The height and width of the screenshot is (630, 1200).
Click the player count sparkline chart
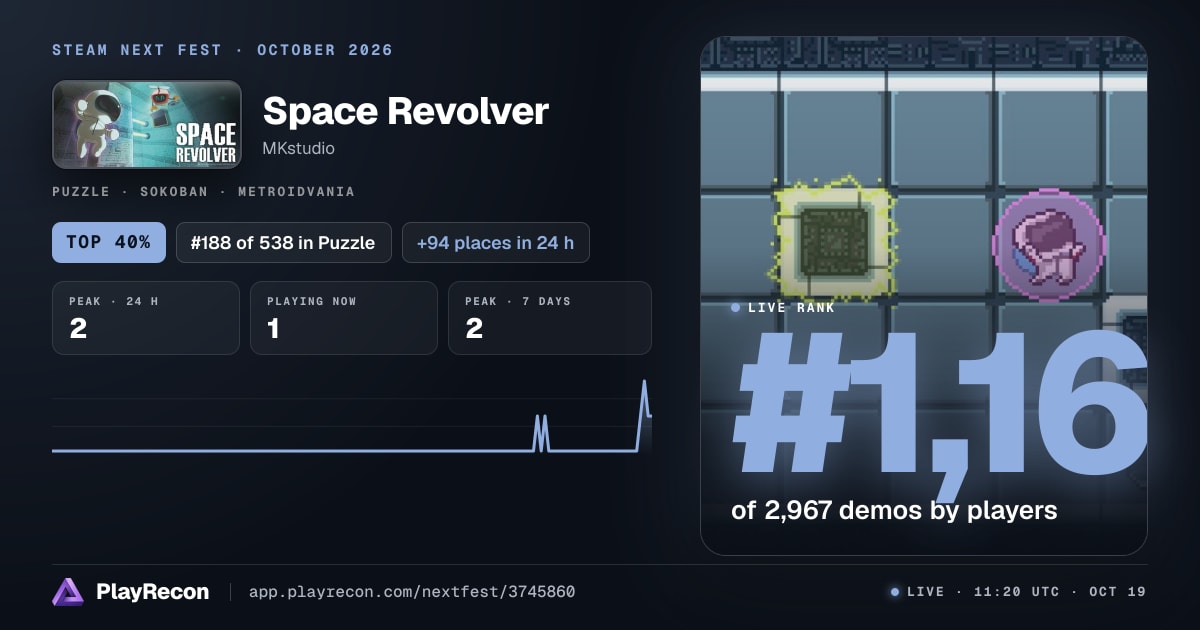[352, 418]
